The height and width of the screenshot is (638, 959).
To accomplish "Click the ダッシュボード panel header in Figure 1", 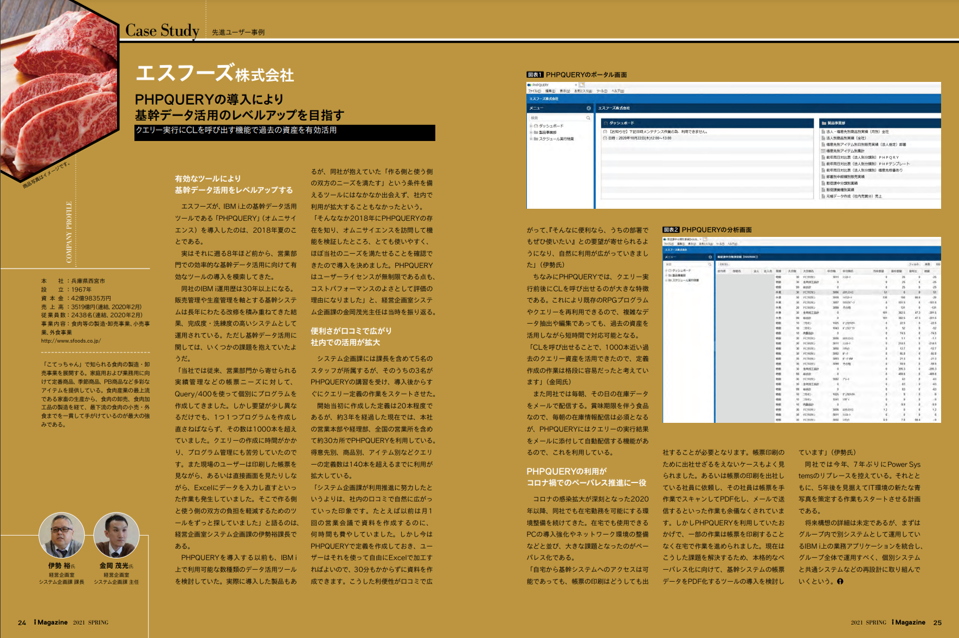I will (x=708, y=123).
